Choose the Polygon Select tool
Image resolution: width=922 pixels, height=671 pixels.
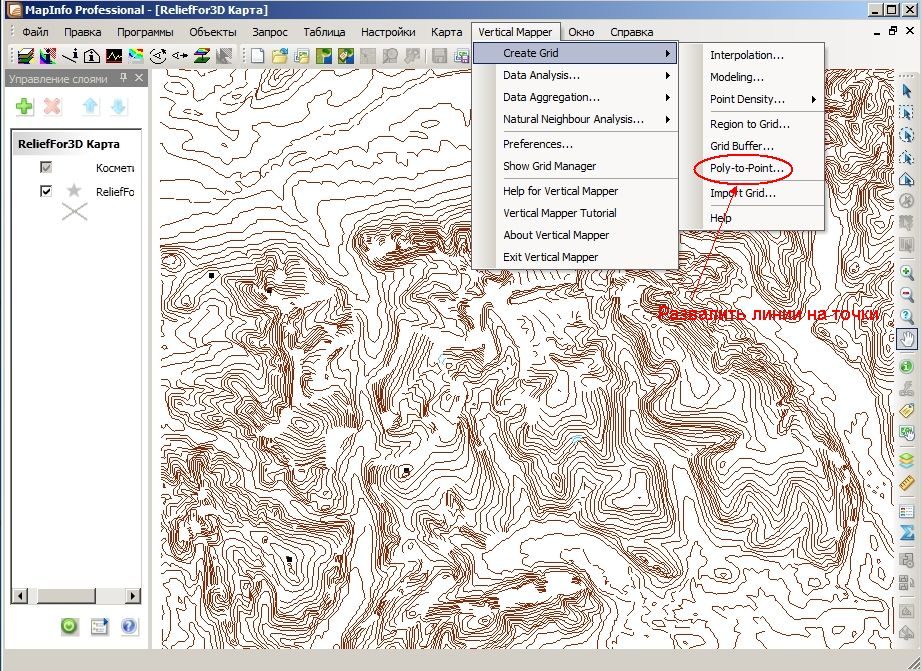[x=906, y=158]
